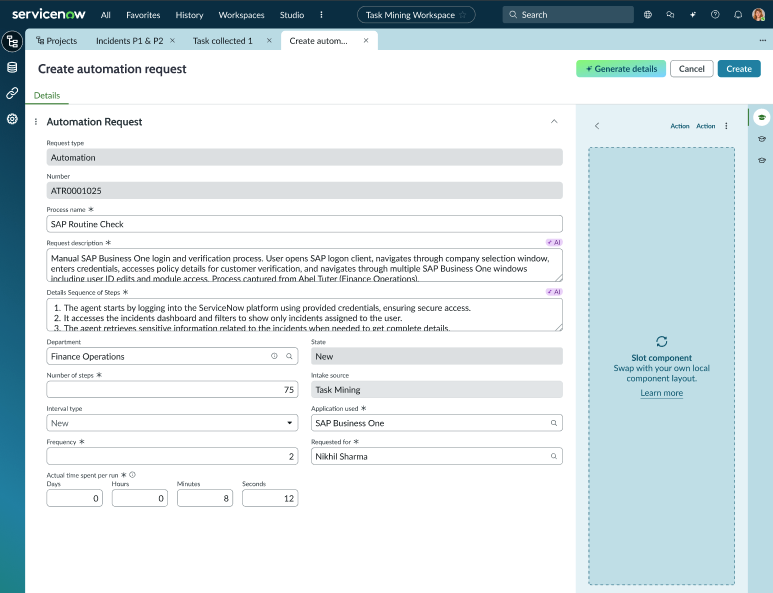
Task: Open the database icon in left sidebar
Action: pyautogui.click(x=12, y=68)
